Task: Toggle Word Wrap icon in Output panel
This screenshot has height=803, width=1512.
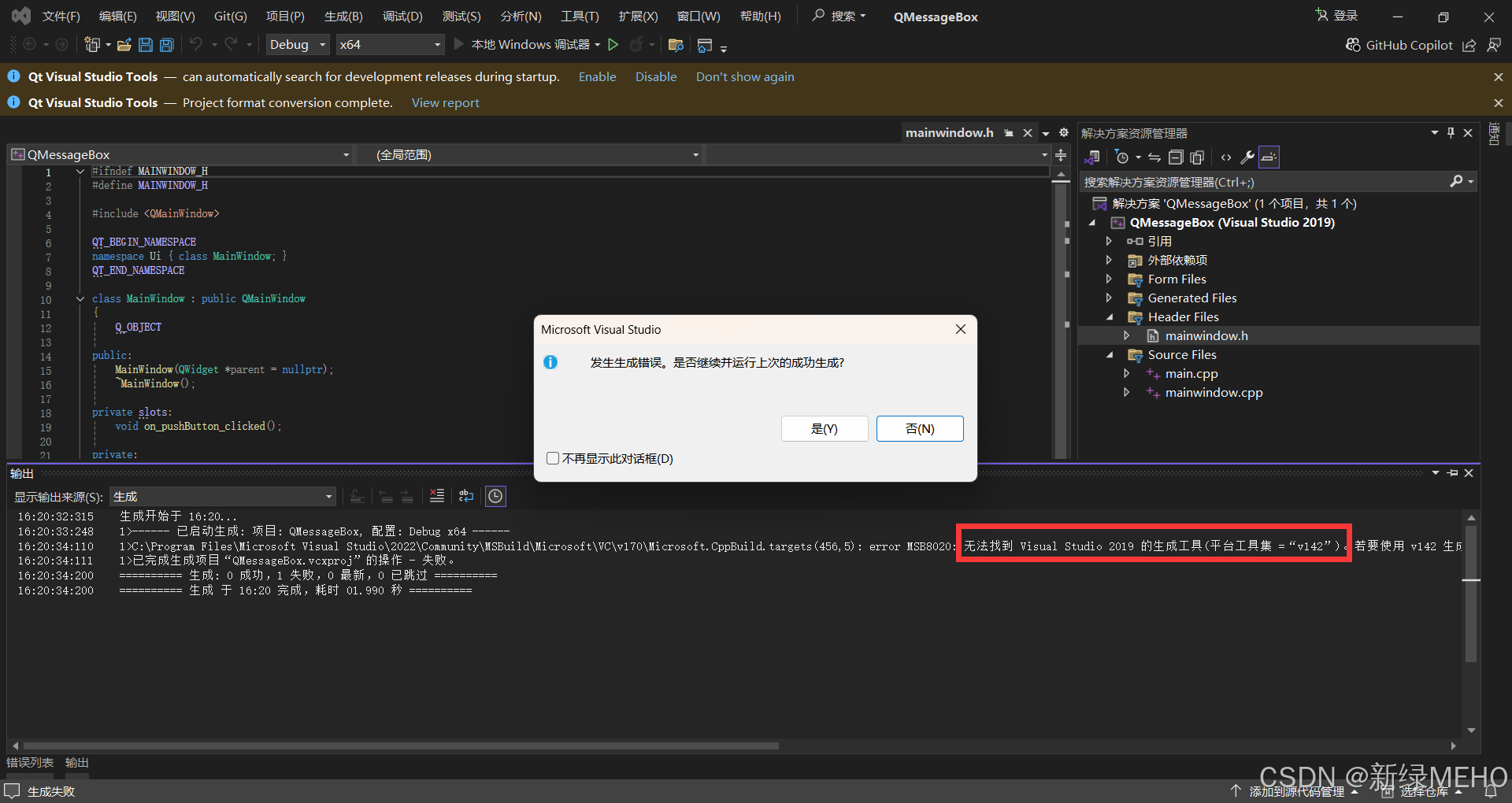Action: 466,496
